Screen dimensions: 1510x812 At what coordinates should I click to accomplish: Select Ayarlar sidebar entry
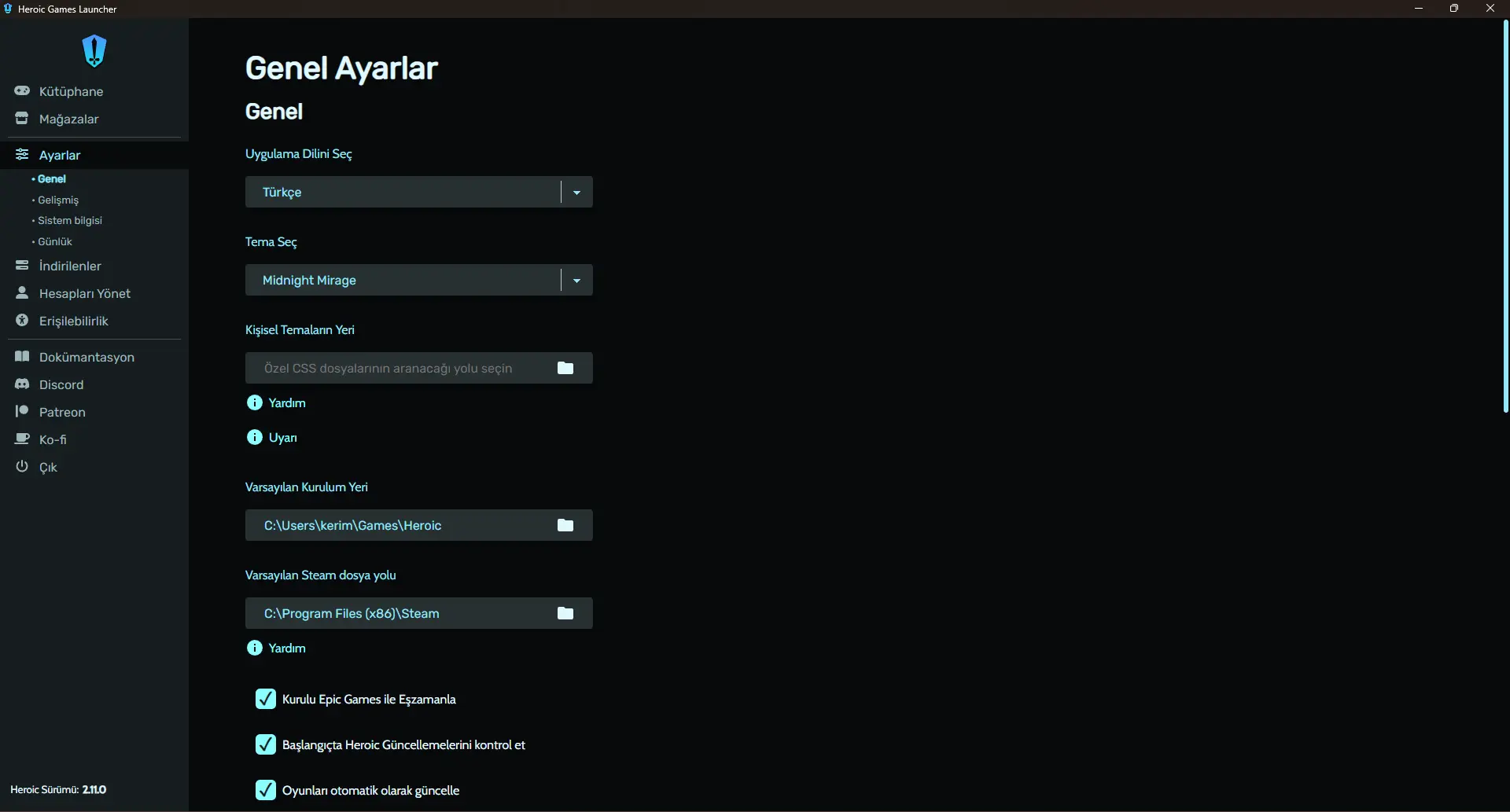coord(94,155)
